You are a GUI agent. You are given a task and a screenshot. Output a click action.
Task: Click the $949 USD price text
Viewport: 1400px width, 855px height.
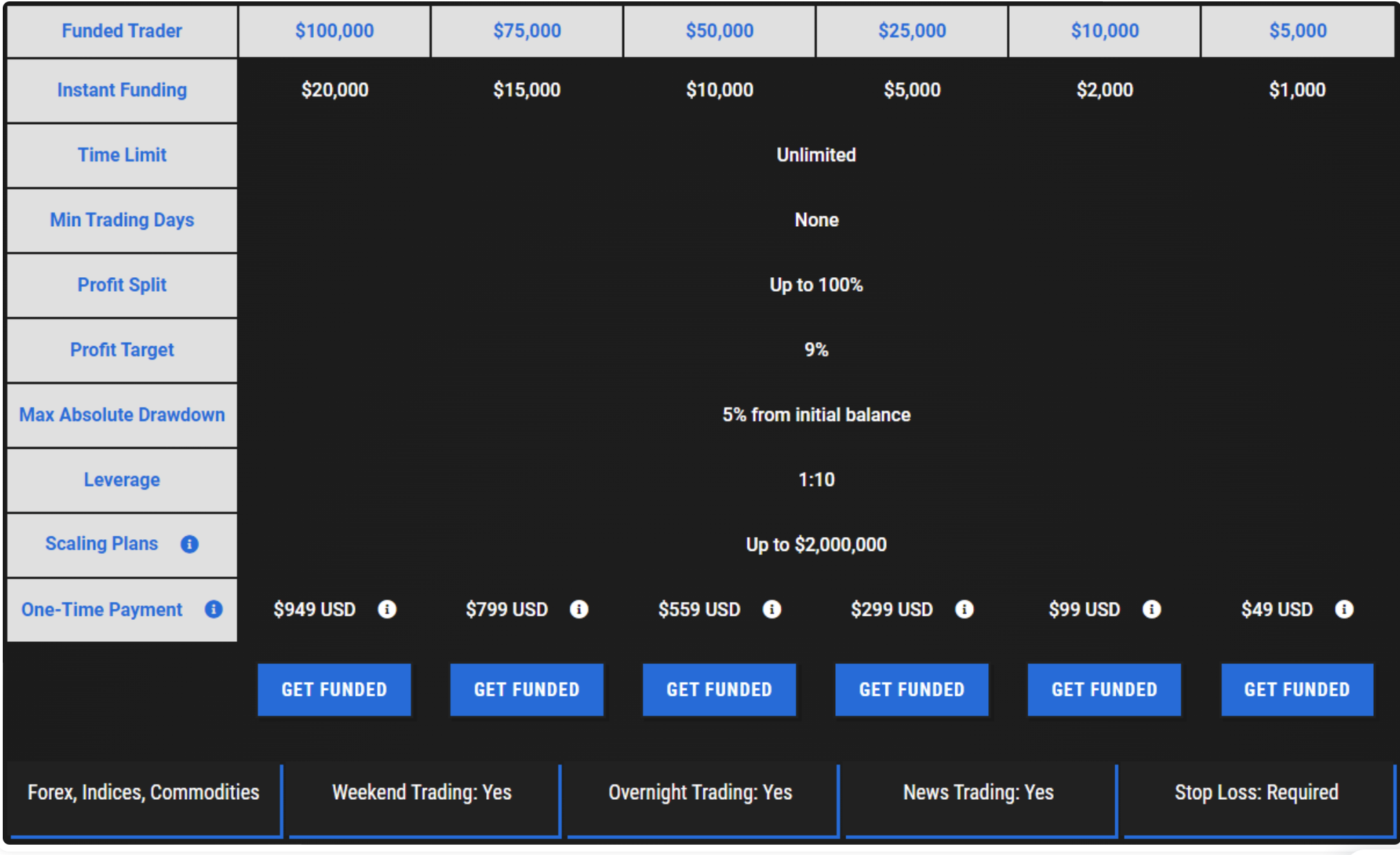tap(314, 610)
